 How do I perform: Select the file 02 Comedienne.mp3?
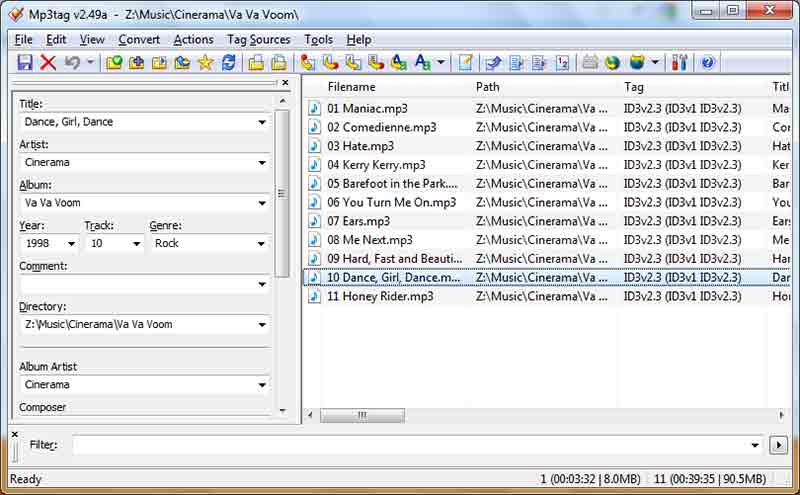click(382, 127)
